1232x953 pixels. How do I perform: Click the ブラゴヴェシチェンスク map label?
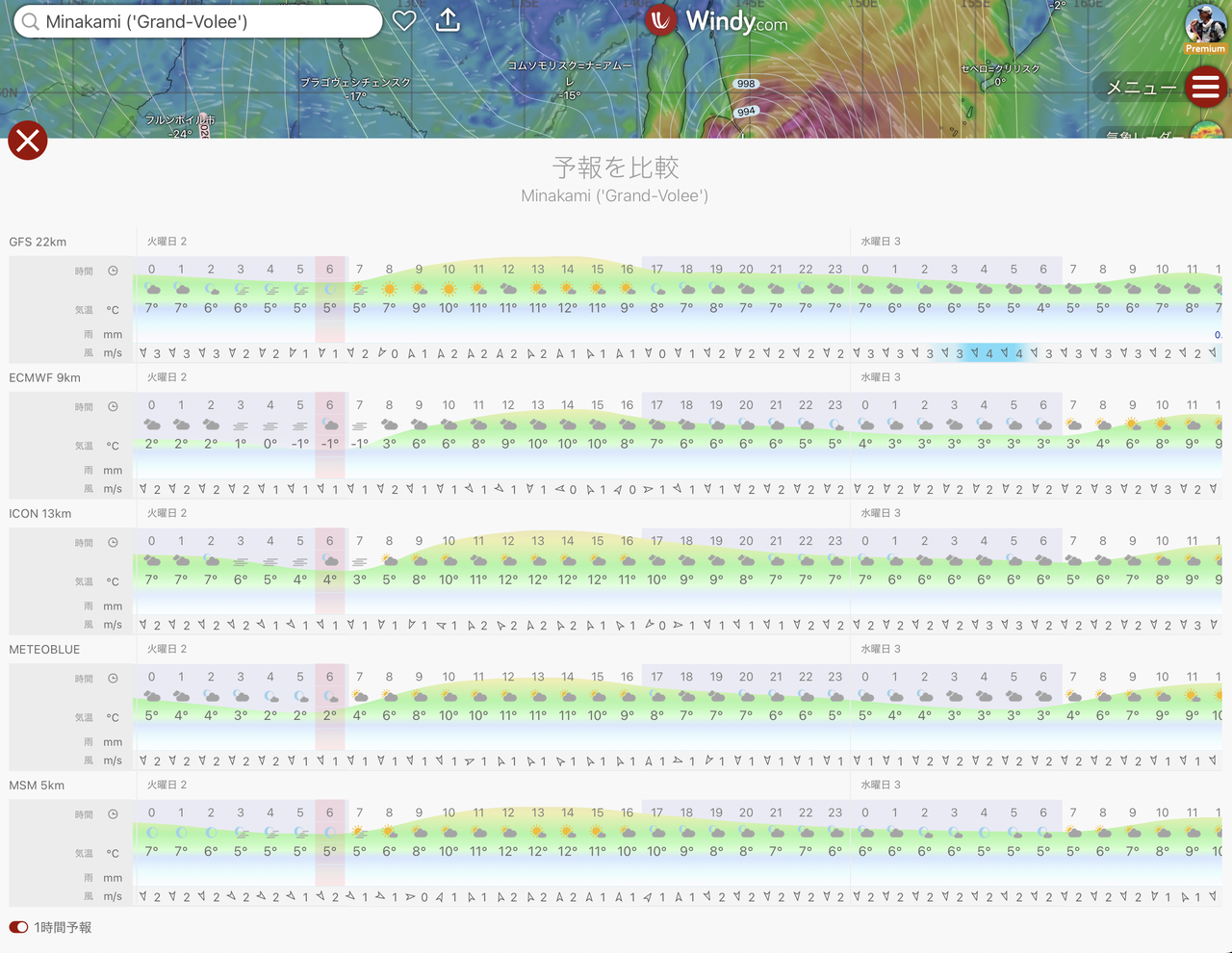click(x=355, y=83)
